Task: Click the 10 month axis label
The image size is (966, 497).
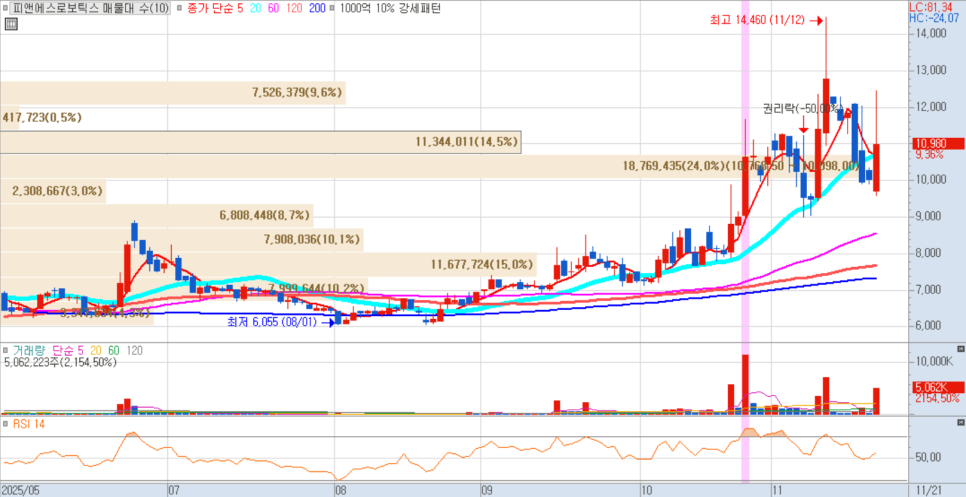Action: point(646,491)
